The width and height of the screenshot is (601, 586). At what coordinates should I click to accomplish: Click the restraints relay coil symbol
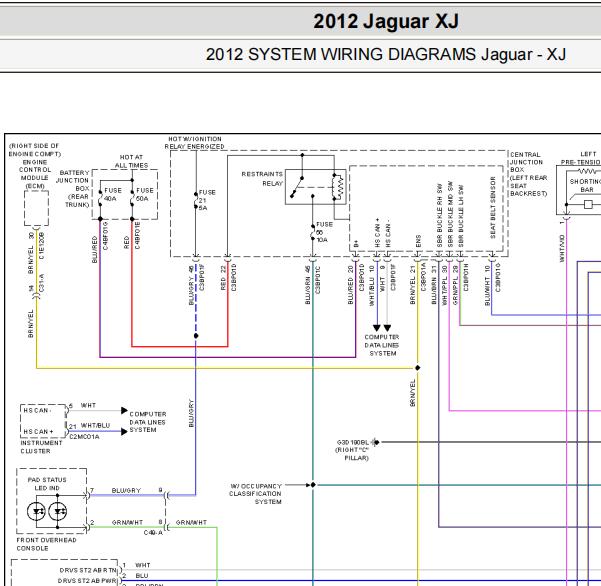(338, 187)
